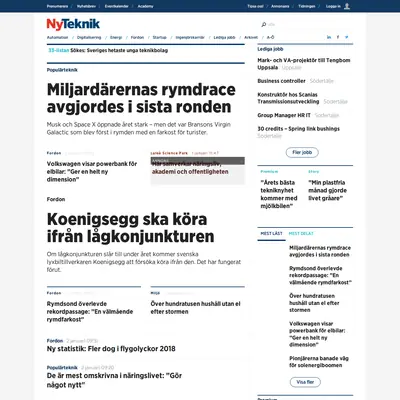Screen dimensions: 400x400
Task: Click Populärteknik label above omskrivna article
Action: pyautogui.click(x=62, y=367)
